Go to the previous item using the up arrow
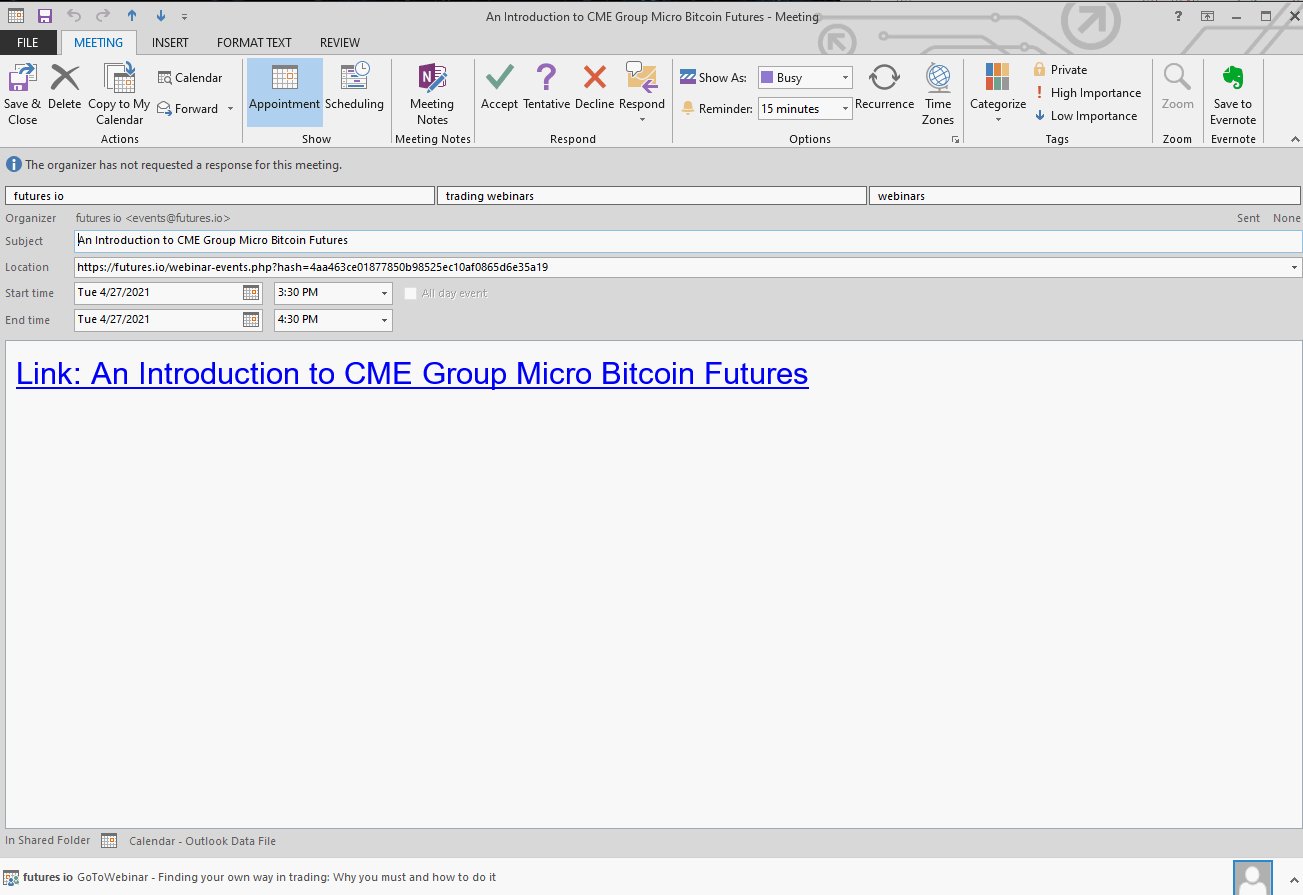Screen dimensions: 1303x895 point(132,16)
